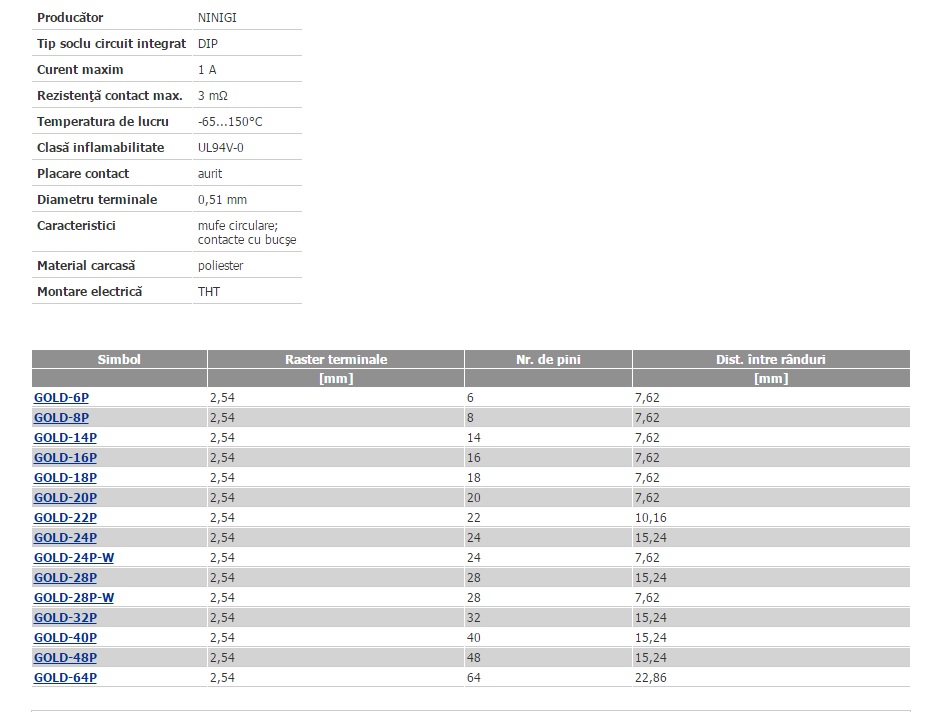Image resolution: width=927 pixels, height=712 pixels.
Task: Open the GOLD-22P socket link
Action: click(65, 517)
